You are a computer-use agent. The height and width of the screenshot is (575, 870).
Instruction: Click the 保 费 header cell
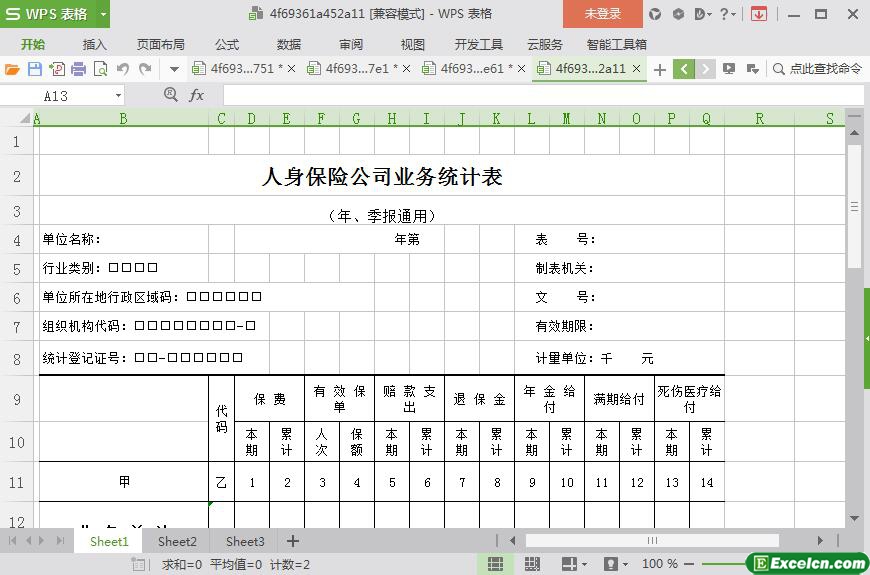click(x=270, y=399)
